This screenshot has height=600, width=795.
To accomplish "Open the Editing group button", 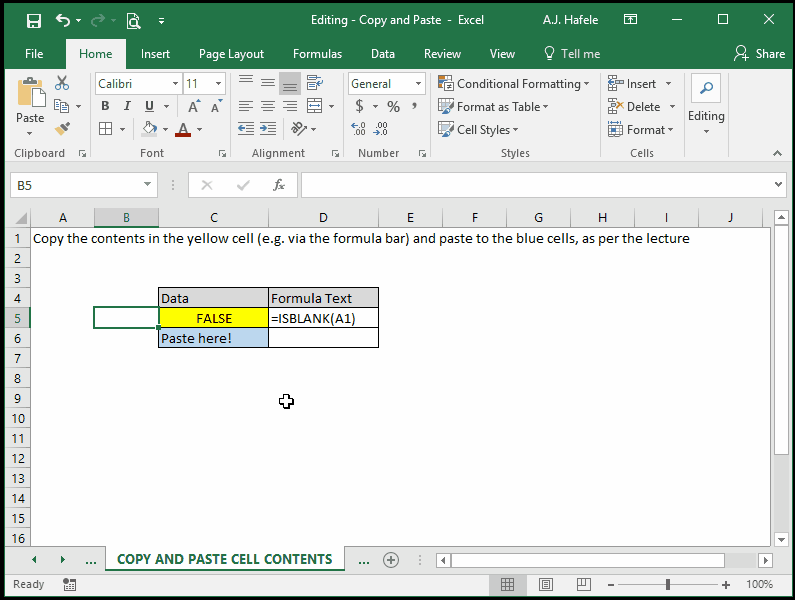I will click(706, 105).
